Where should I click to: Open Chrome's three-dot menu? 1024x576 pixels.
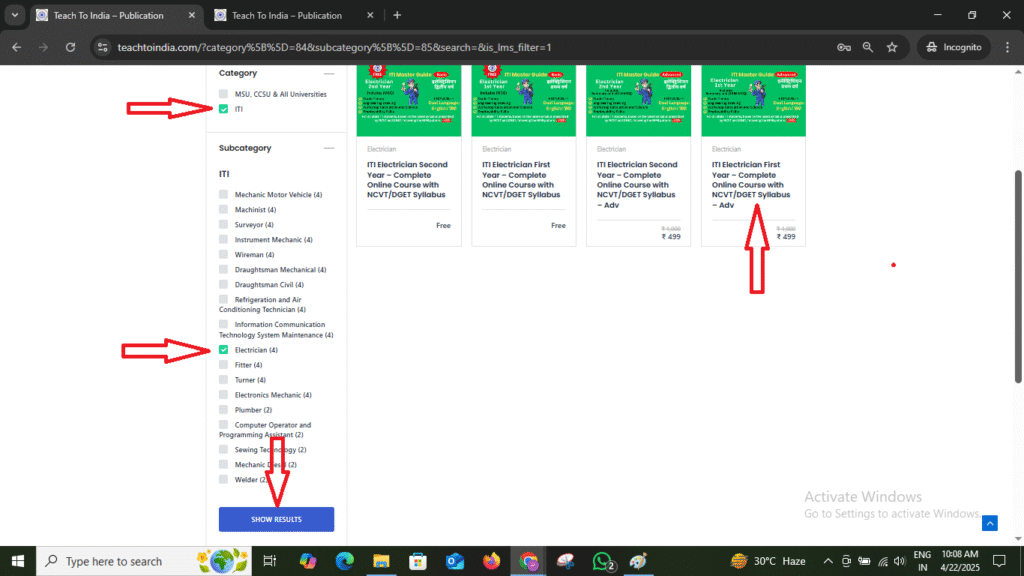tap(1008, 47)
